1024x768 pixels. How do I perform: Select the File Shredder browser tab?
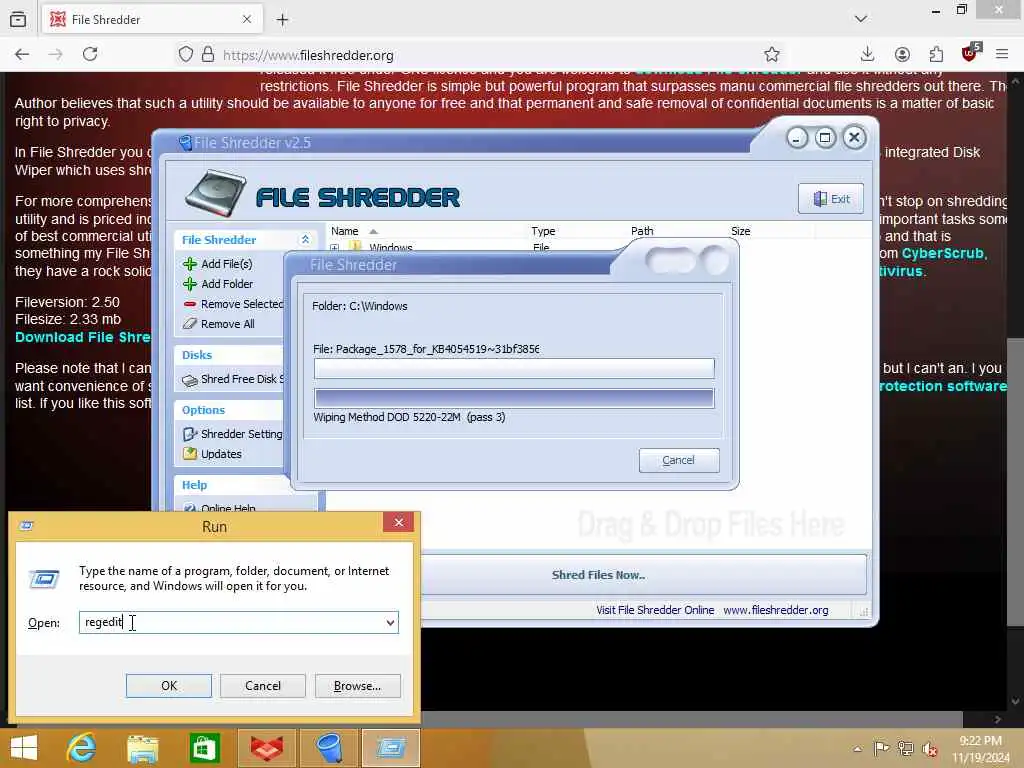click(152, 20)
